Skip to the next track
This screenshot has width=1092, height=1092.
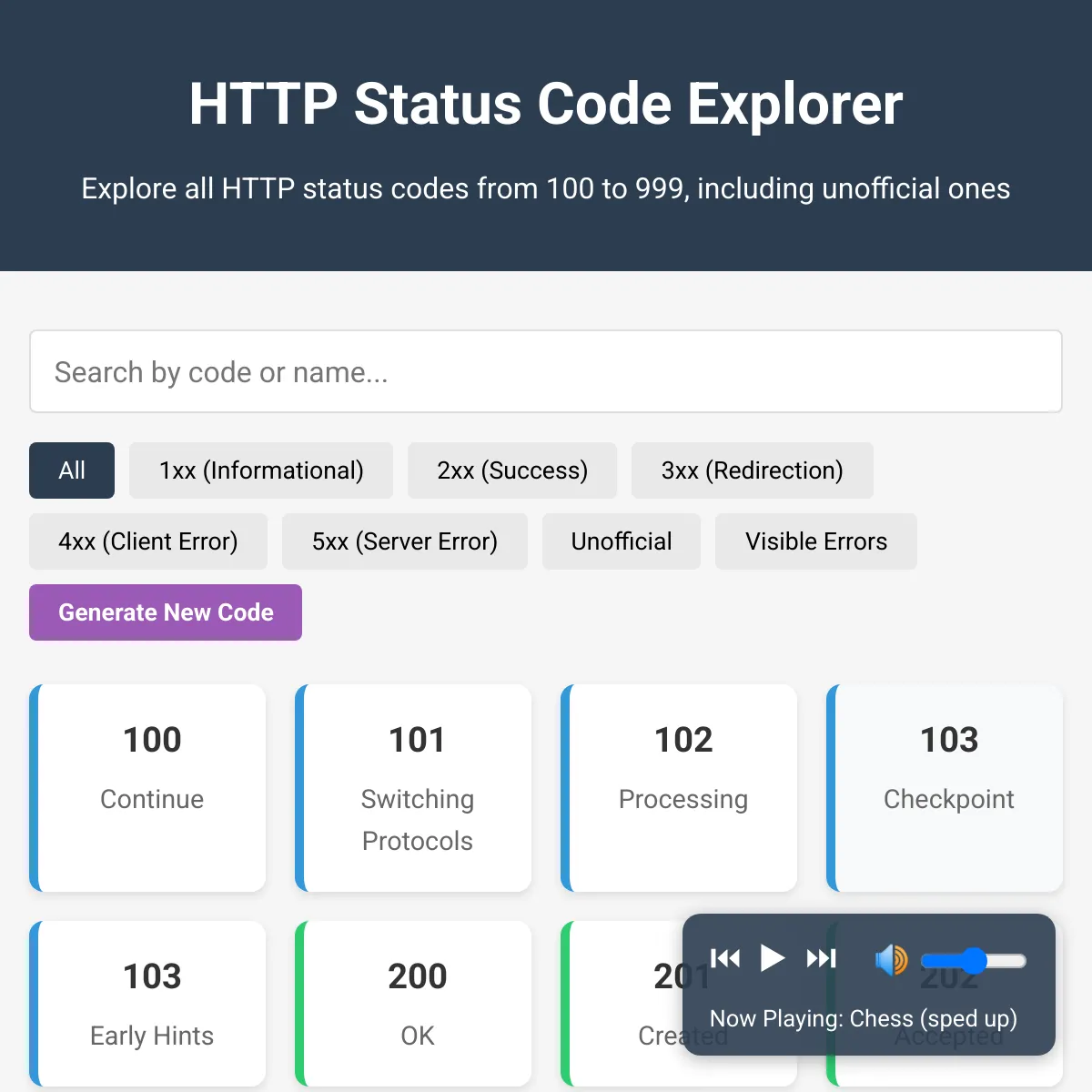tap(821, 957)
